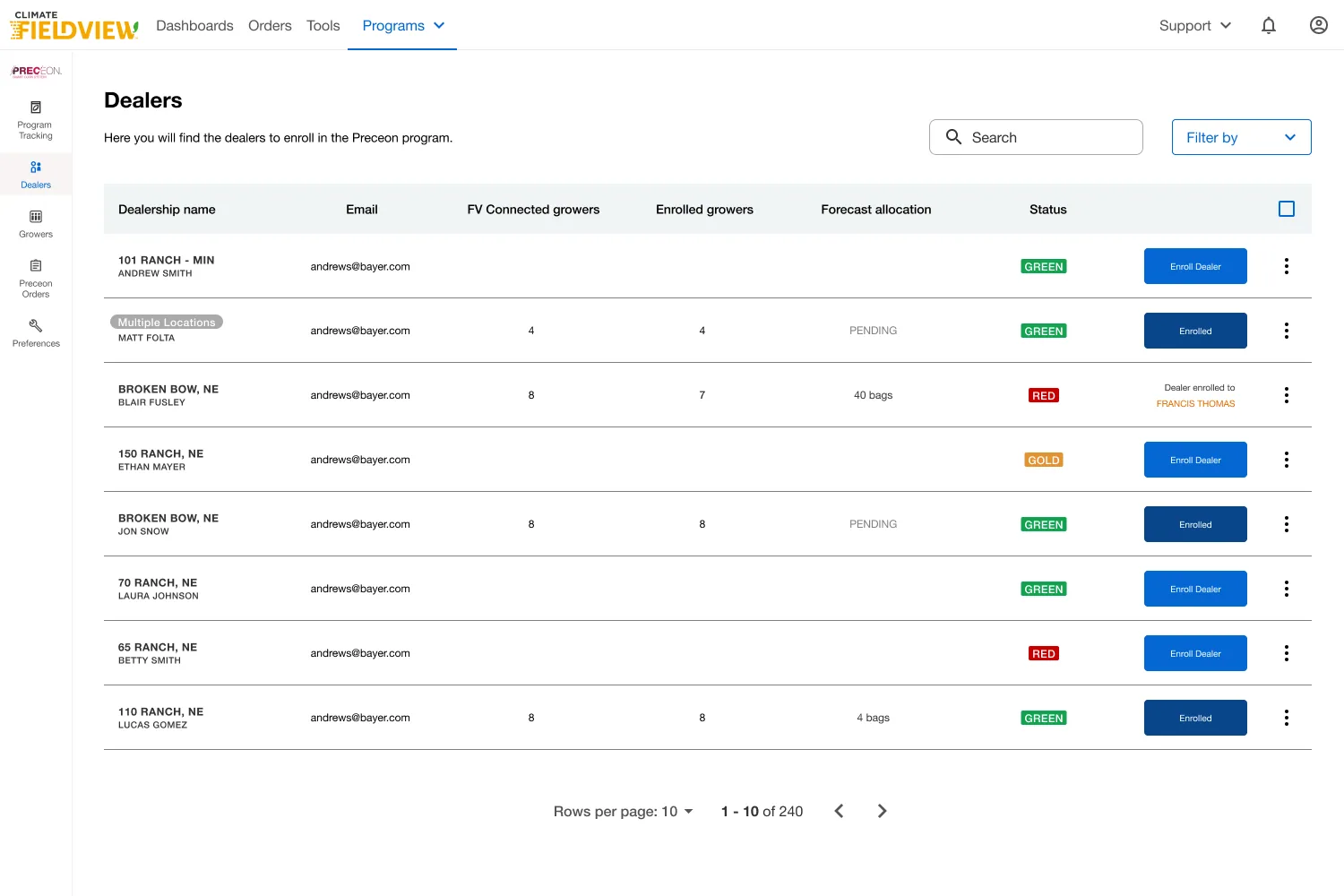Click Dealership name column header
Screen dimensions: 1344x896
167,209
